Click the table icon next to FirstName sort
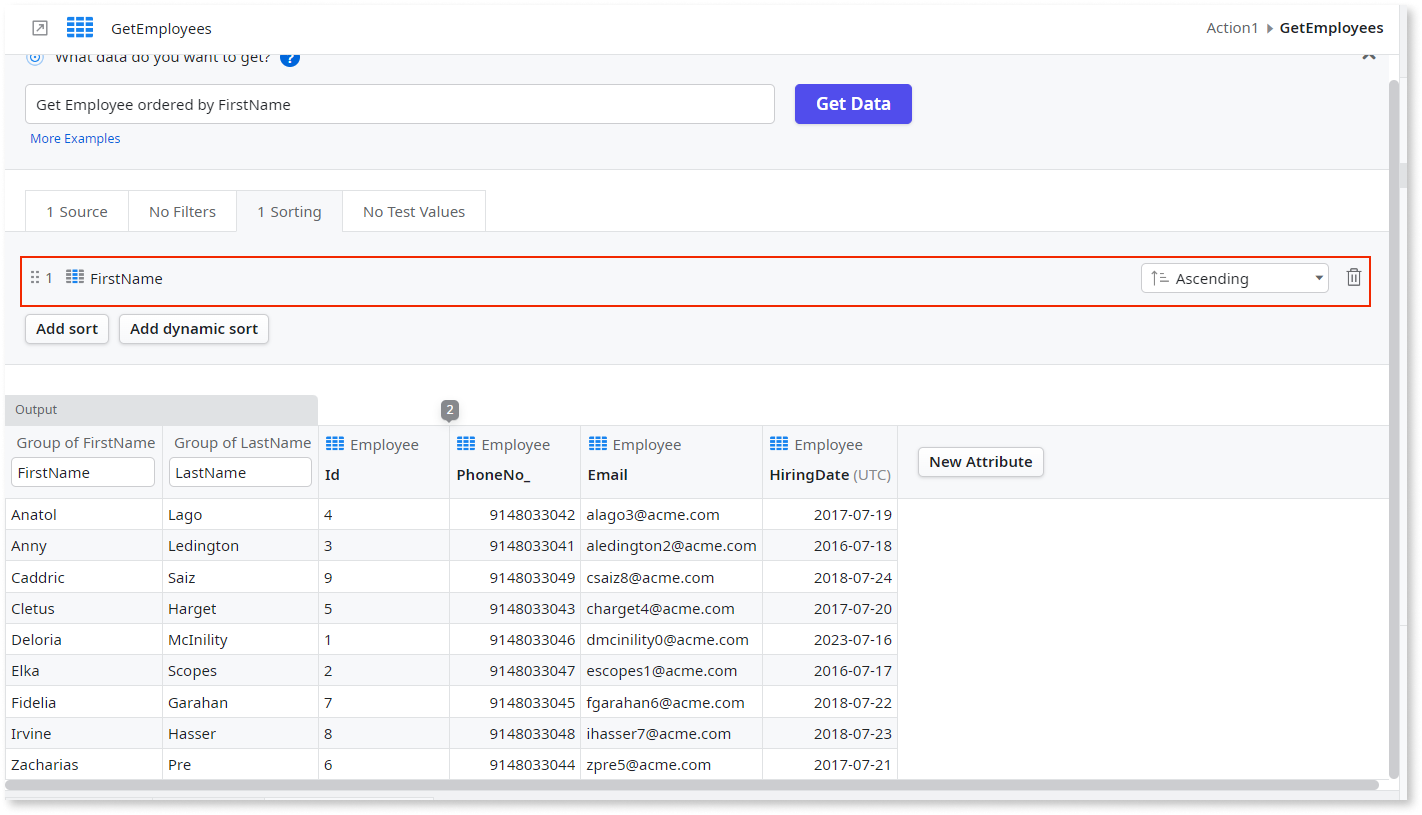The width and height of the screenshot is (1422, 815). pyautogui.click(x=74, y=277)
